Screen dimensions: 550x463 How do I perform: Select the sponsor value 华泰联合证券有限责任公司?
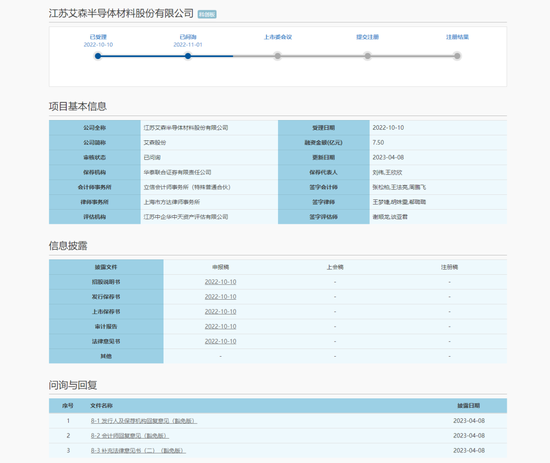177,172
